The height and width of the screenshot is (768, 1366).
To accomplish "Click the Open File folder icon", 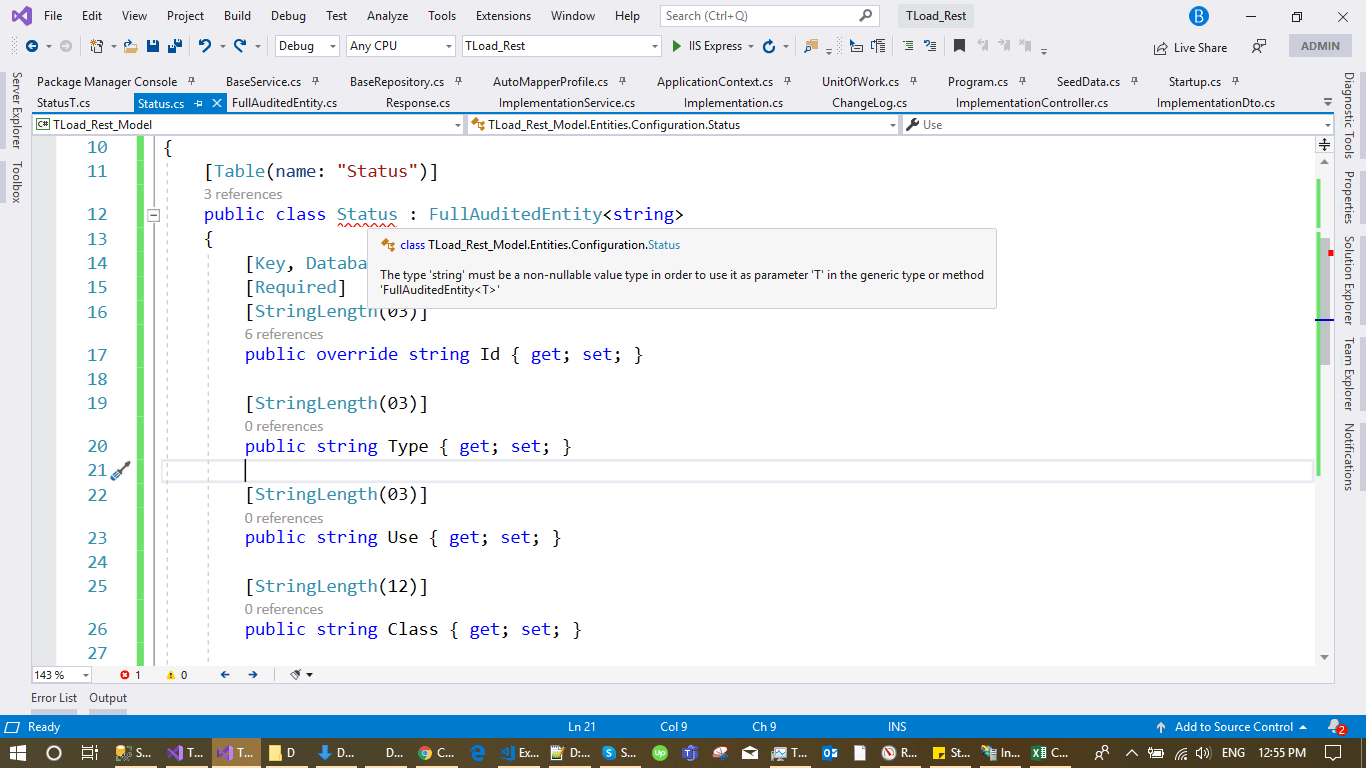I will [x=131, y=46].
